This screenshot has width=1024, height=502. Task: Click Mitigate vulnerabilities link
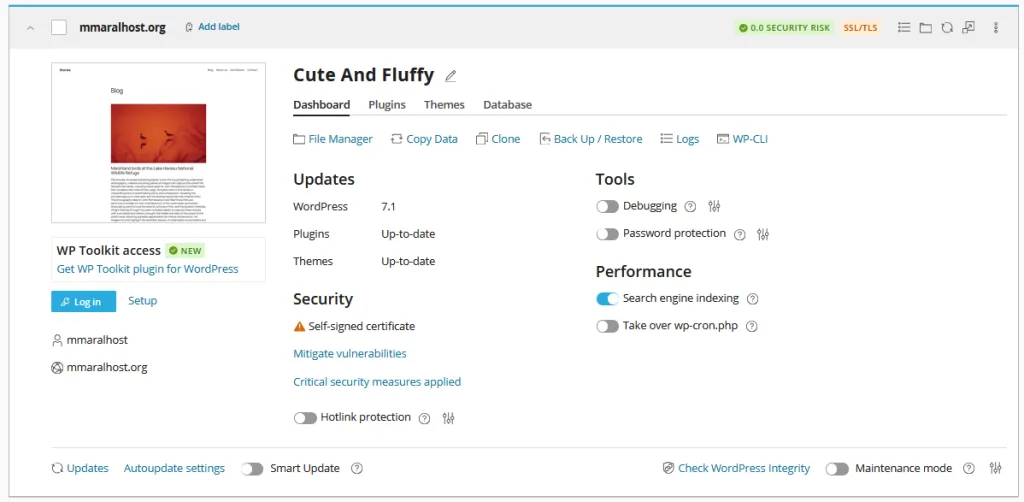click(x=350, y=353)
